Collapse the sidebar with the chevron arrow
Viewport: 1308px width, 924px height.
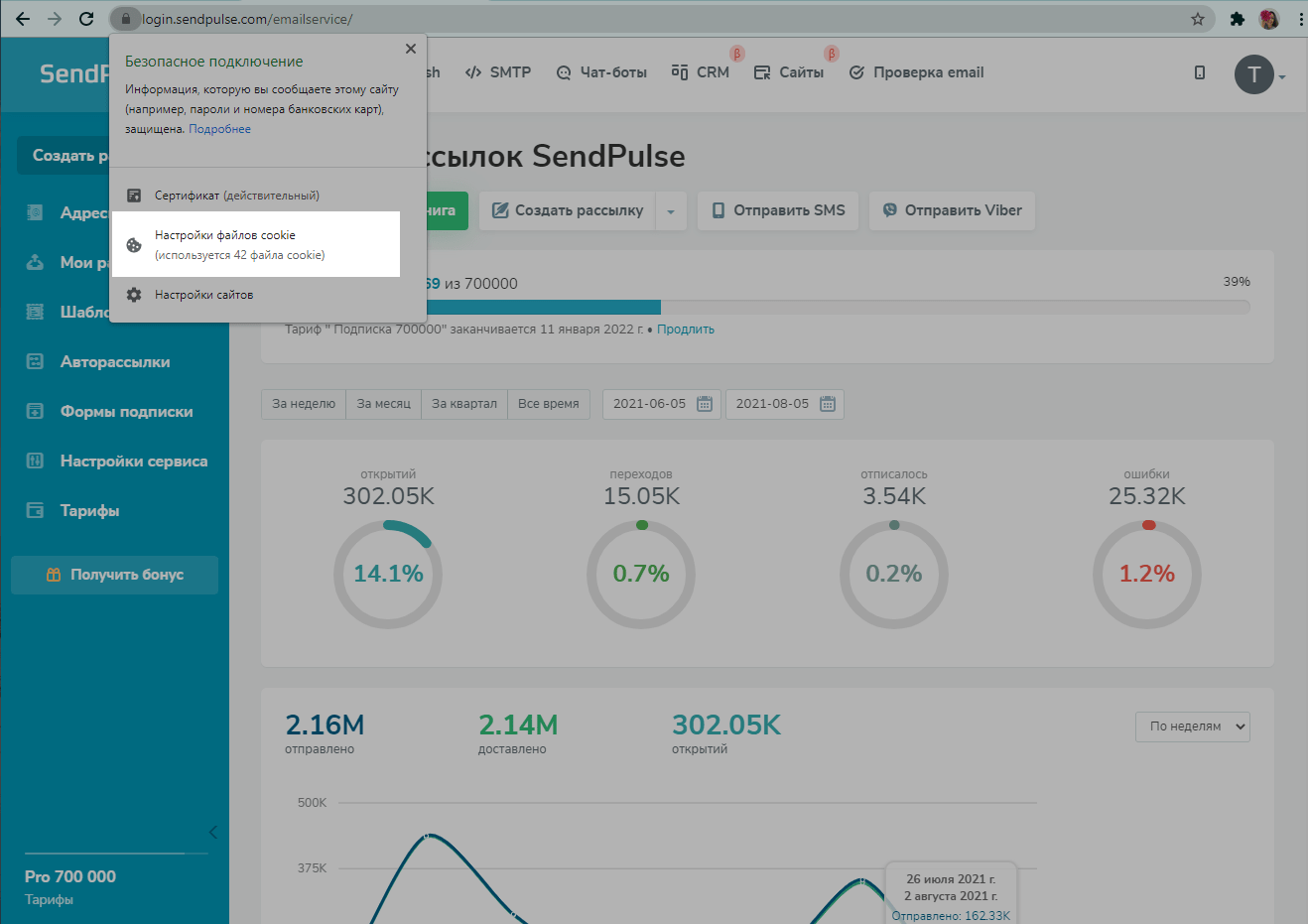212,832
